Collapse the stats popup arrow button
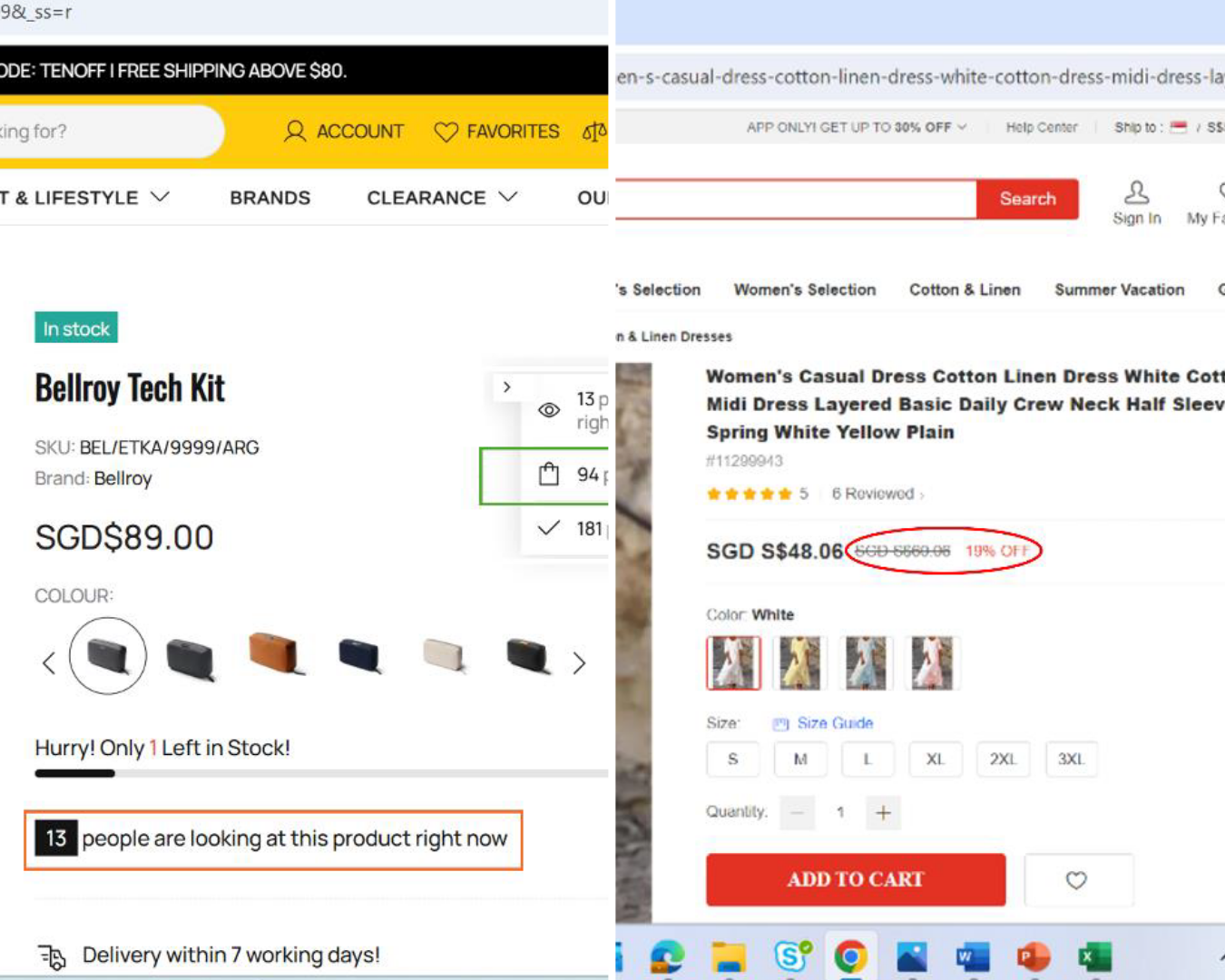 (x=506, y=387)
